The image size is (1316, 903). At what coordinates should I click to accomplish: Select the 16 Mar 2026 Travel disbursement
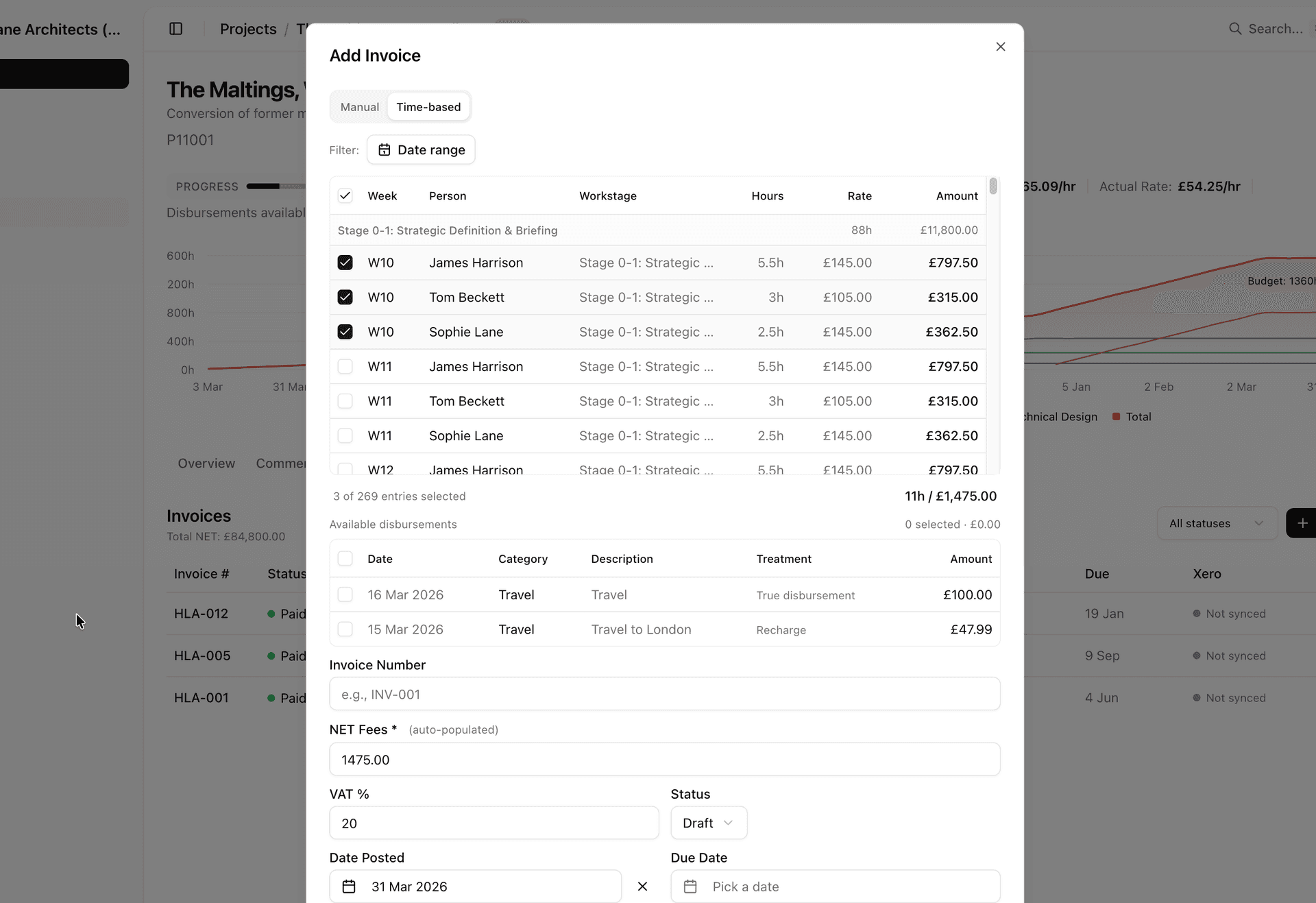pyautogui.click(x=345, y=594)
